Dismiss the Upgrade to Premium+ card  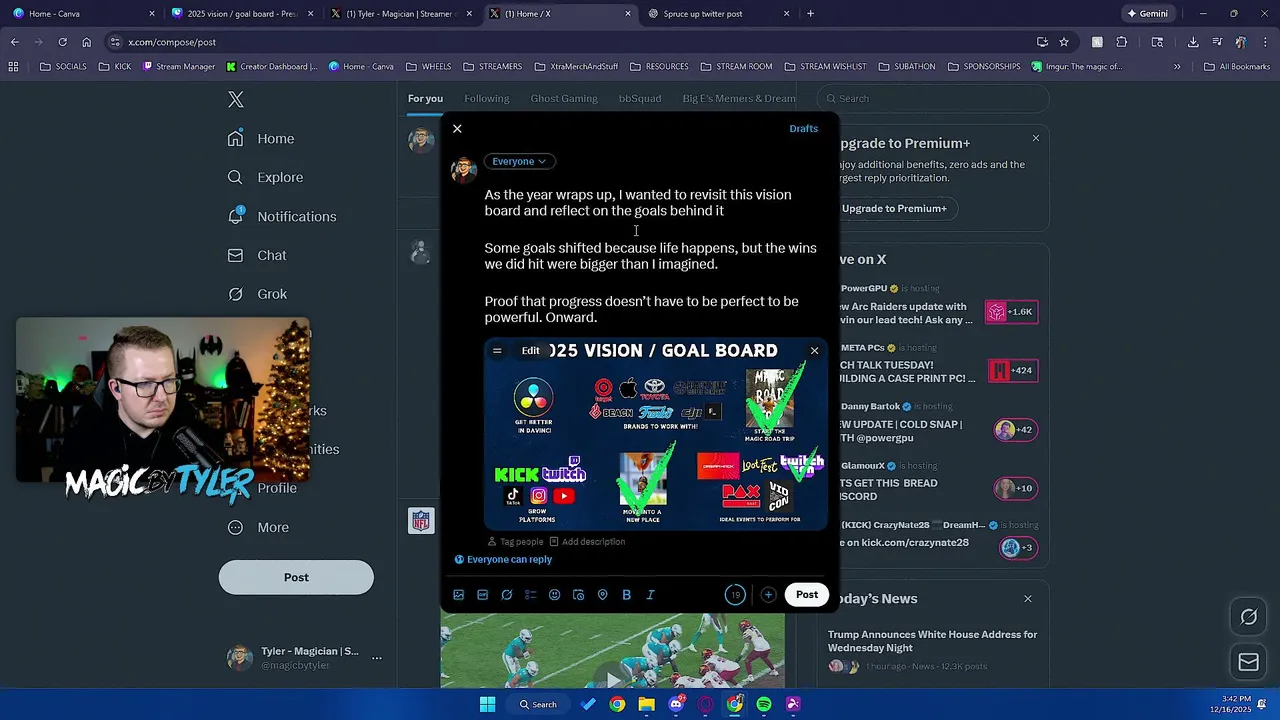(x=1036, y=138)
